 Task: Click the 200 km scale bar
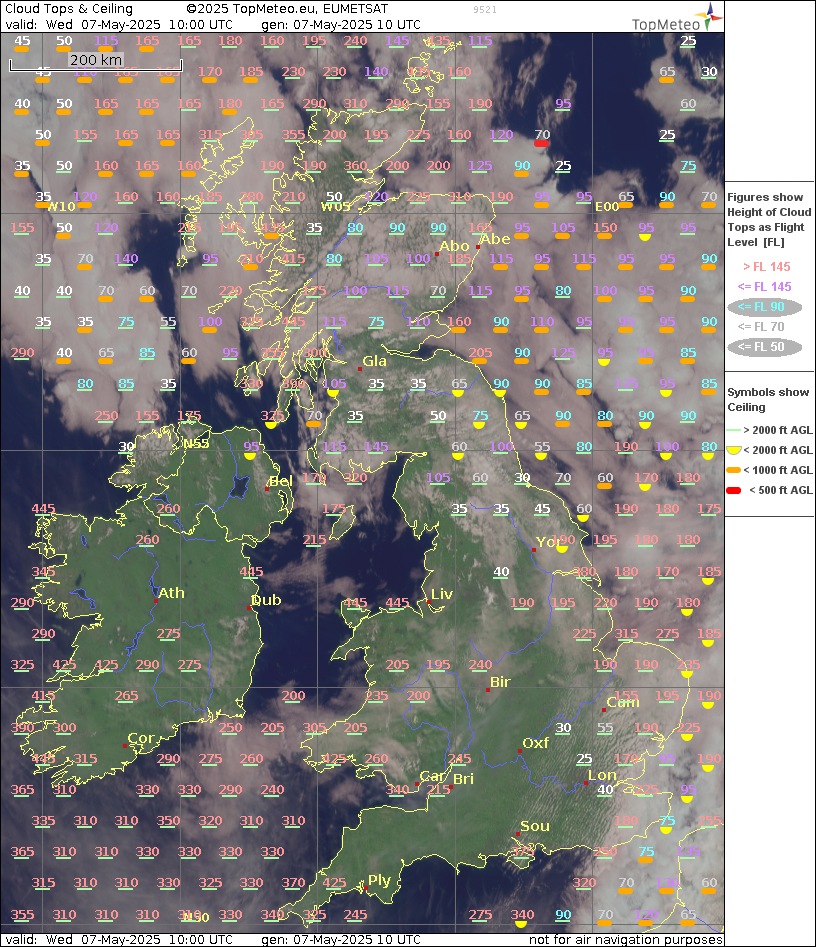(x=95, y=63)
